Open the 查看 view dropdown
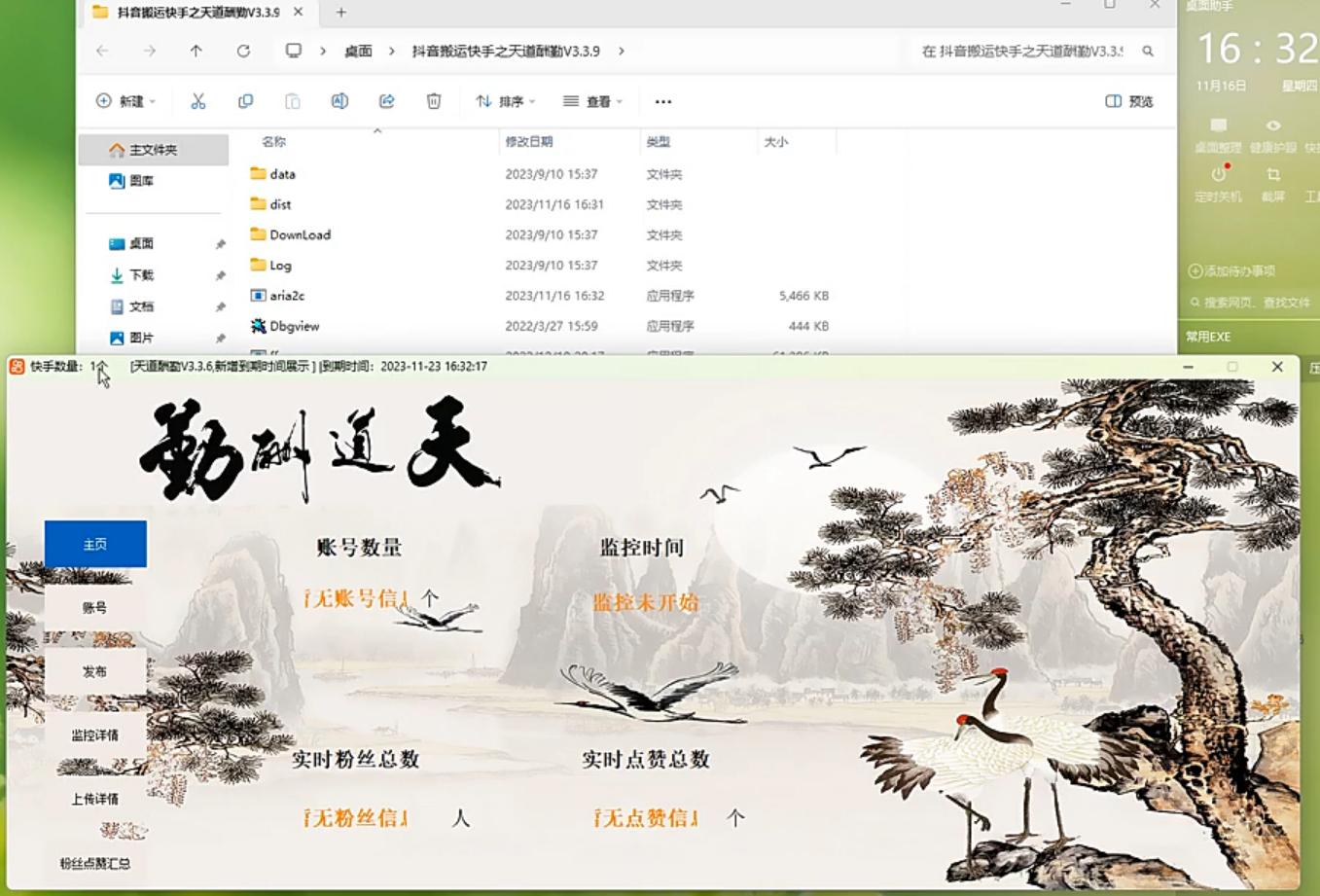 (x=592, y=100)
